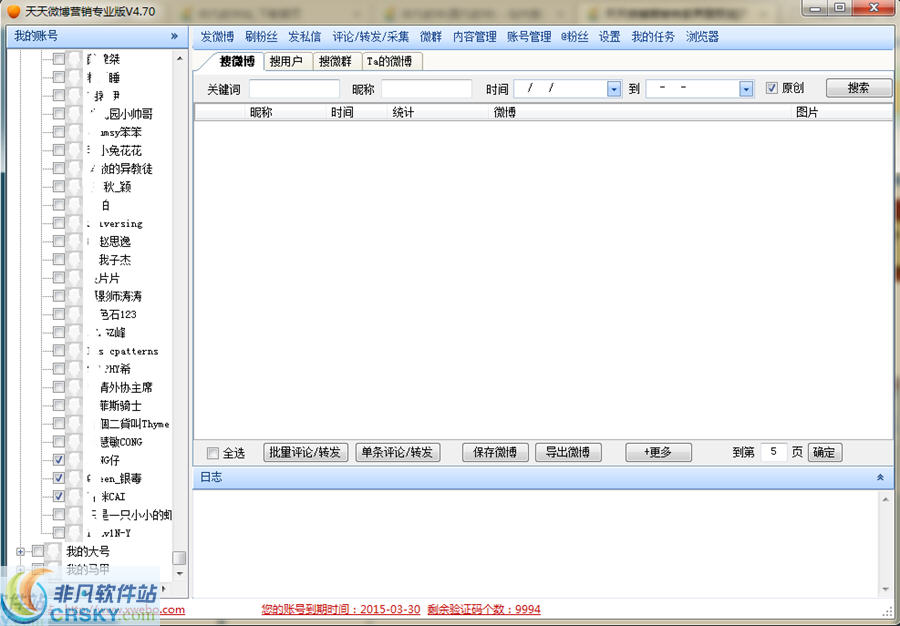900x626 pixels.
Task: Click the app icon in title bar
Action: (13, 9)
